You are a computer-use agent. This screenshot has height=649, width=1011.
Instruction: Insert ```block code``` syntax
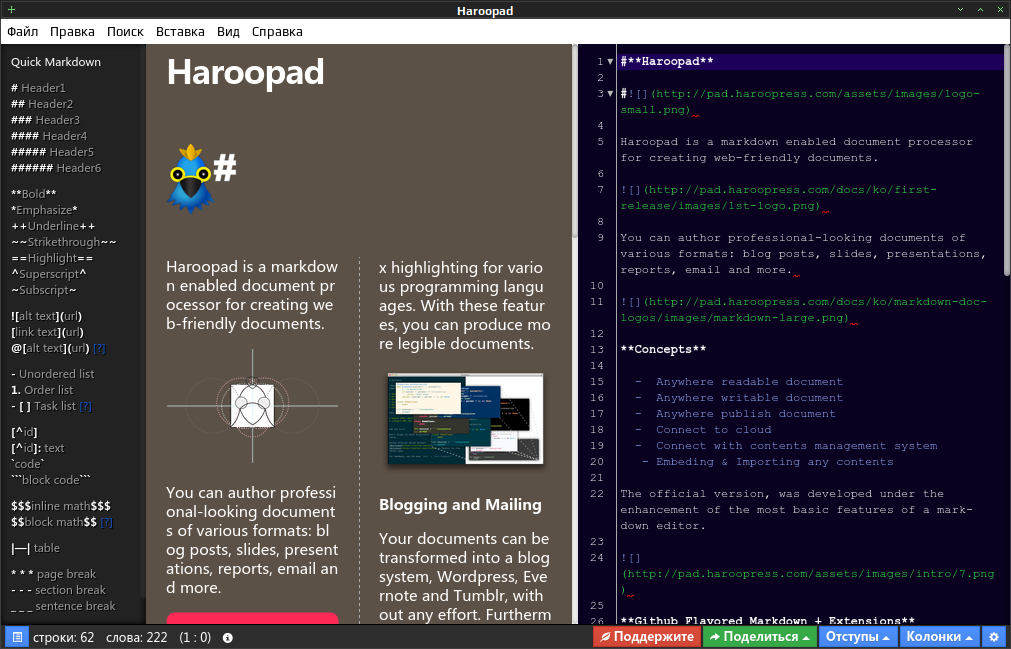(x=50, y=481)
